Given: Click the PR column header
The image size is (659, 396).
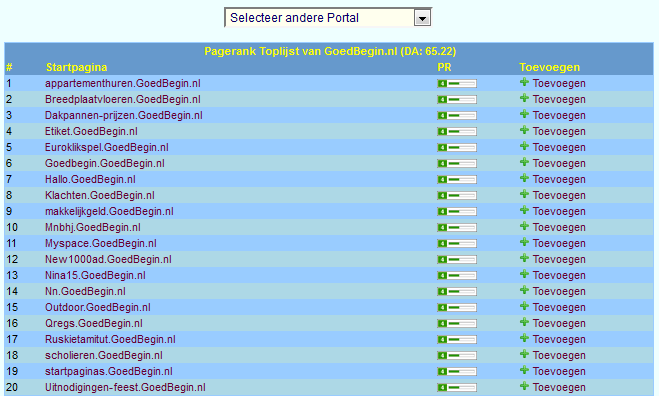Looking at the screenshot, I should tap(444, 67).
